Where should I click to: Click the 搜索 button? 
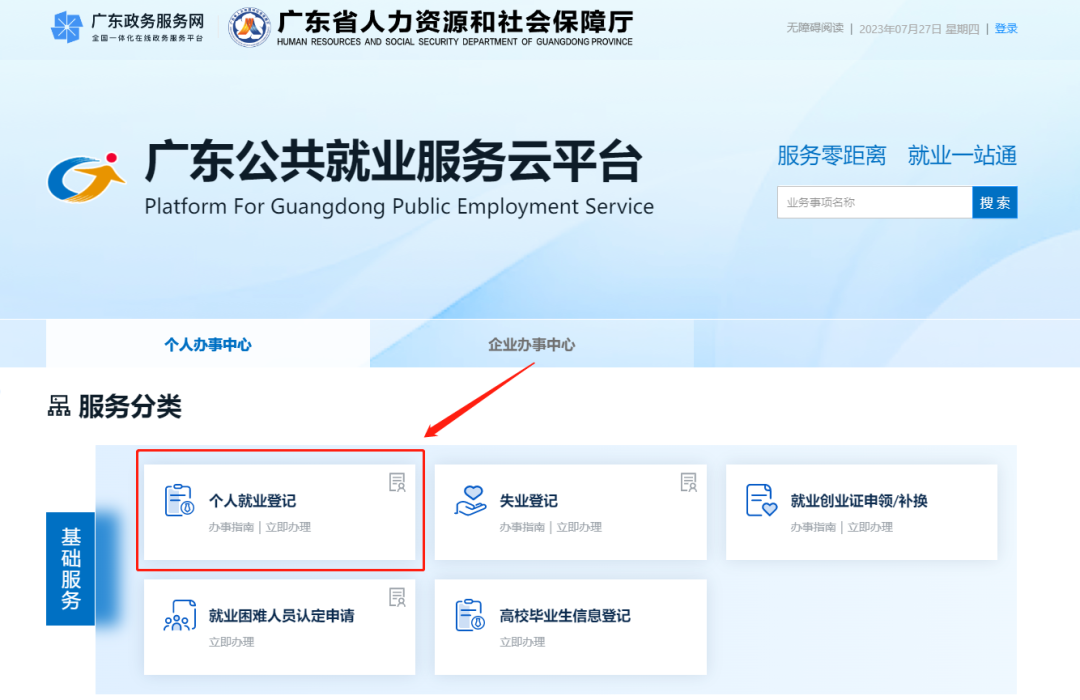pos(995,203)
